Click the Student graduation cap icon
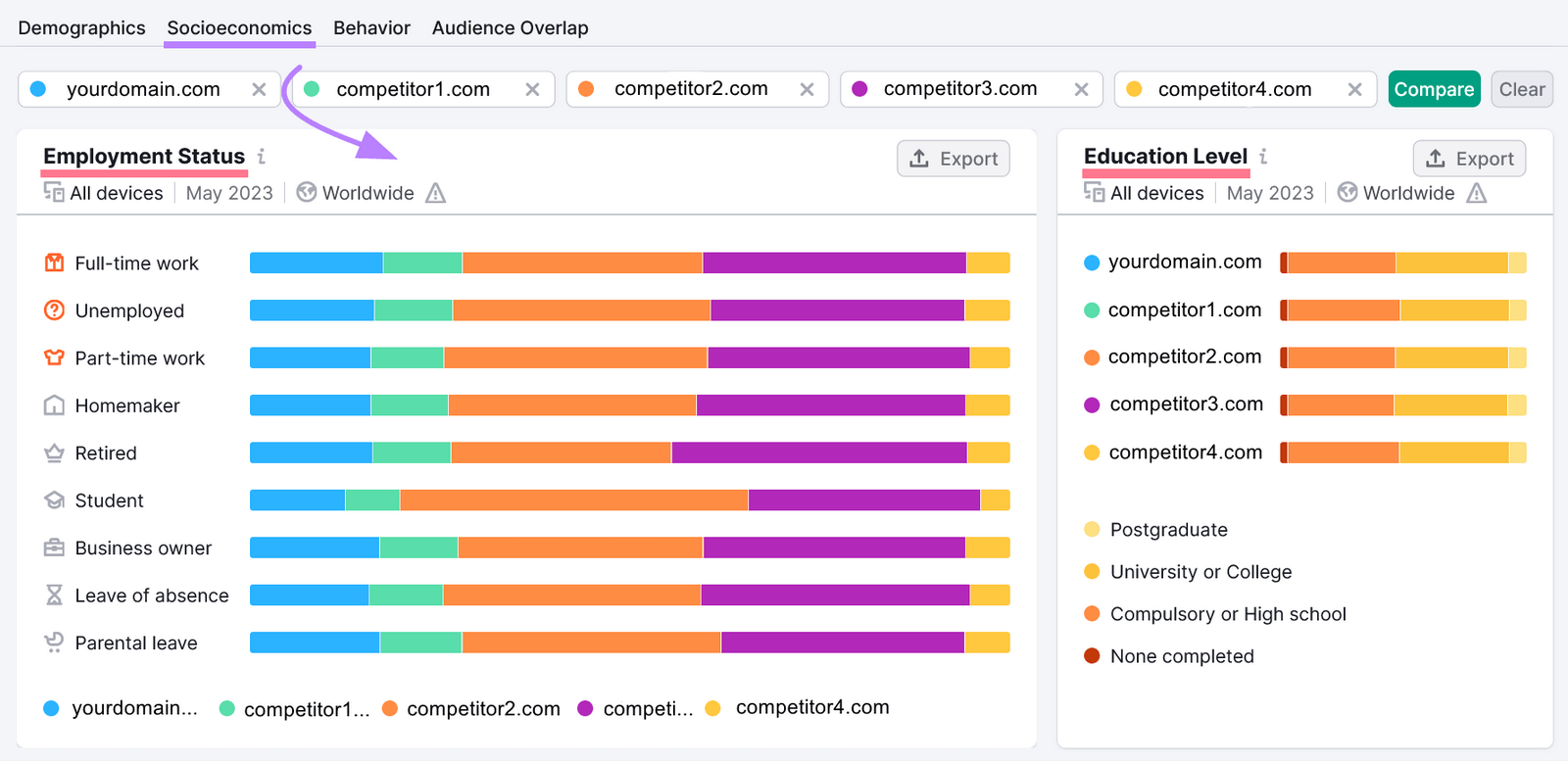1568x762 pixels. click(x=54, y=500)
